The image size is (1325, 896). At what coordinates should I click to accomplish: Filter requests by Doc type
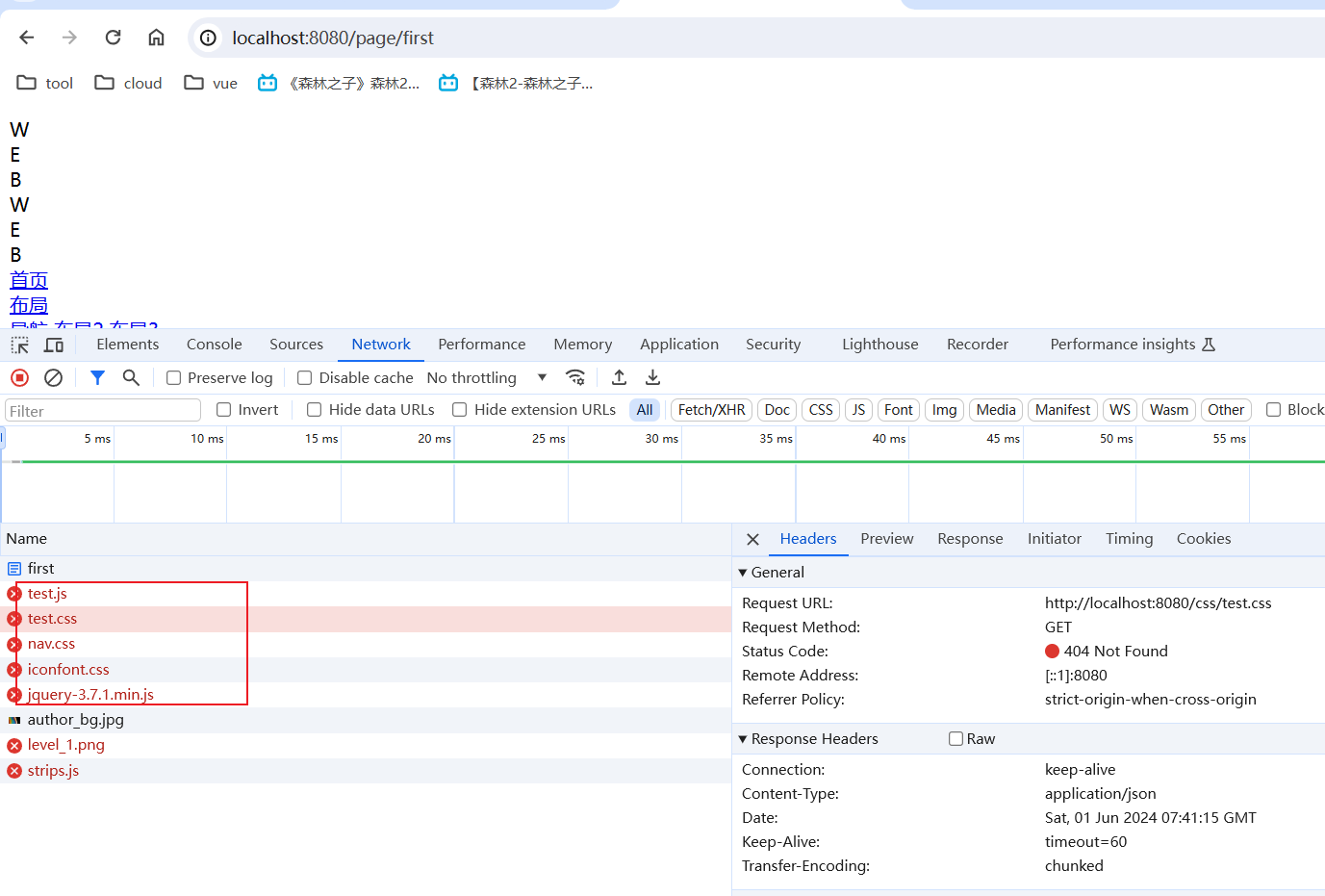click(x=777, y=410)
